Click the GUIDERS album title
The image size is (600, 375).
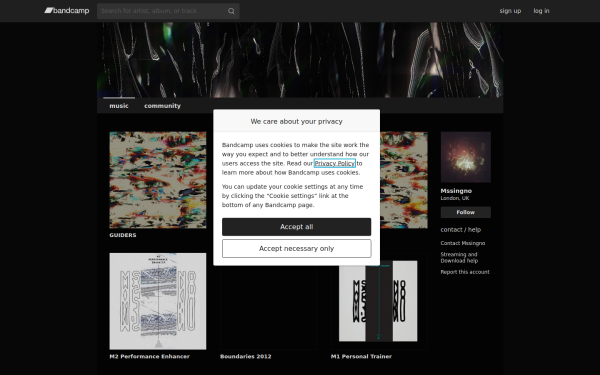[123, 235]
